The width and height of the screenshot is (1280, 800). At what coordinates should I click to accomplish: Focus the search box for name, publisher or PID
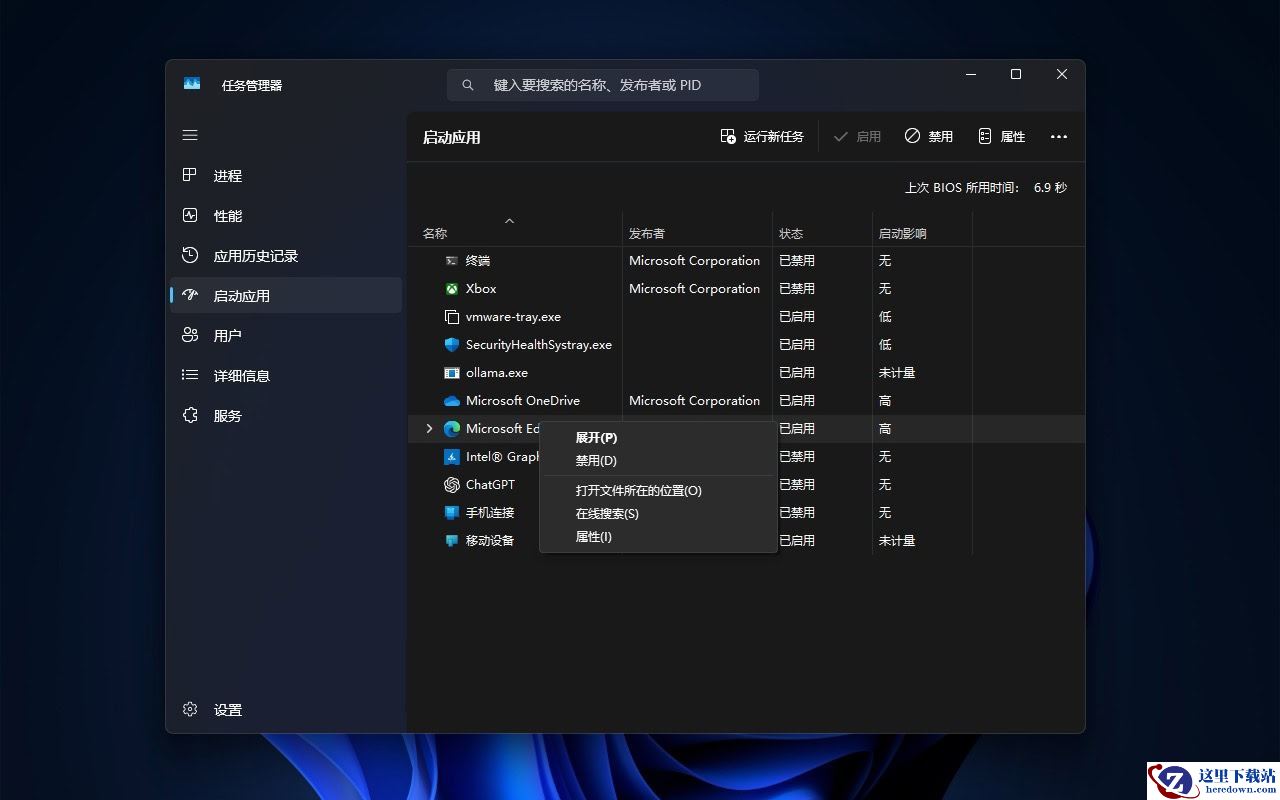click(x=603, y=85)
